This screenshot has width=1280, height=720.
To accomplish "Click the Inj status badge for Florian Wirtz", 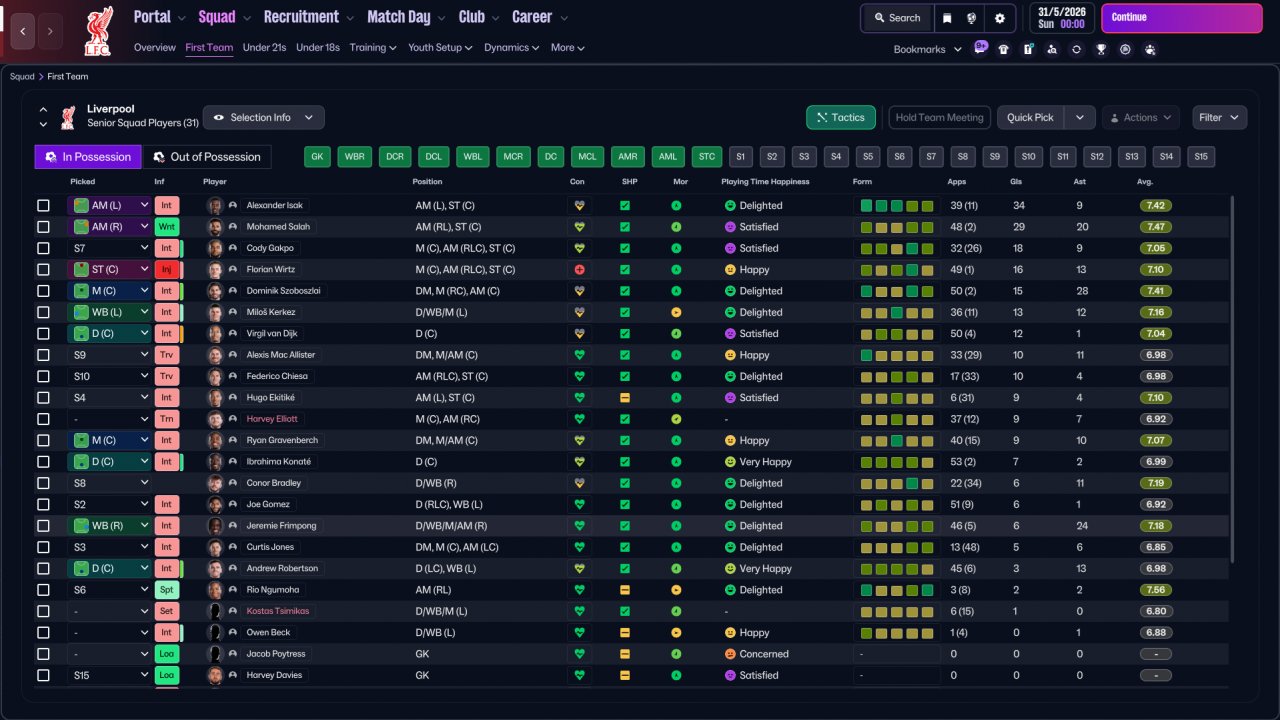I will [166, 270].
